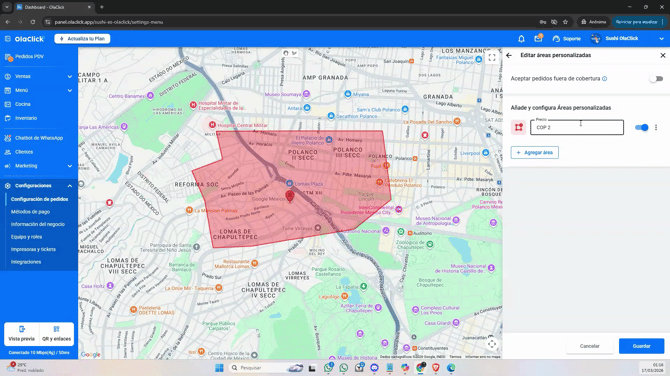Click the Cancelar button
The image size is (670, 376).
tap(590, 346)
